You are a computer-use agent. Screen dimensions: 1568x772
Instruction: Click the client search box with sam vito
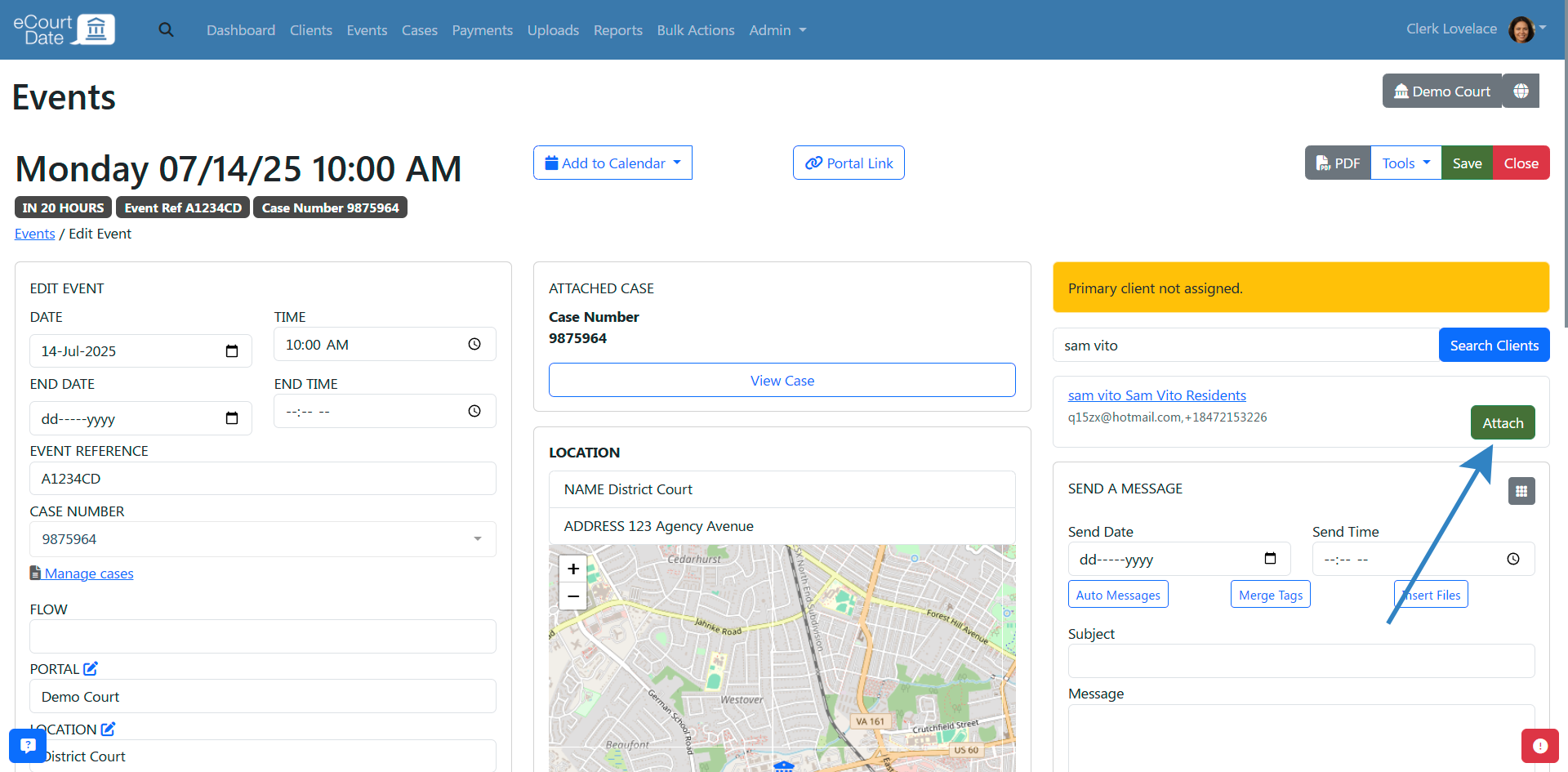tap(1245, 345)
